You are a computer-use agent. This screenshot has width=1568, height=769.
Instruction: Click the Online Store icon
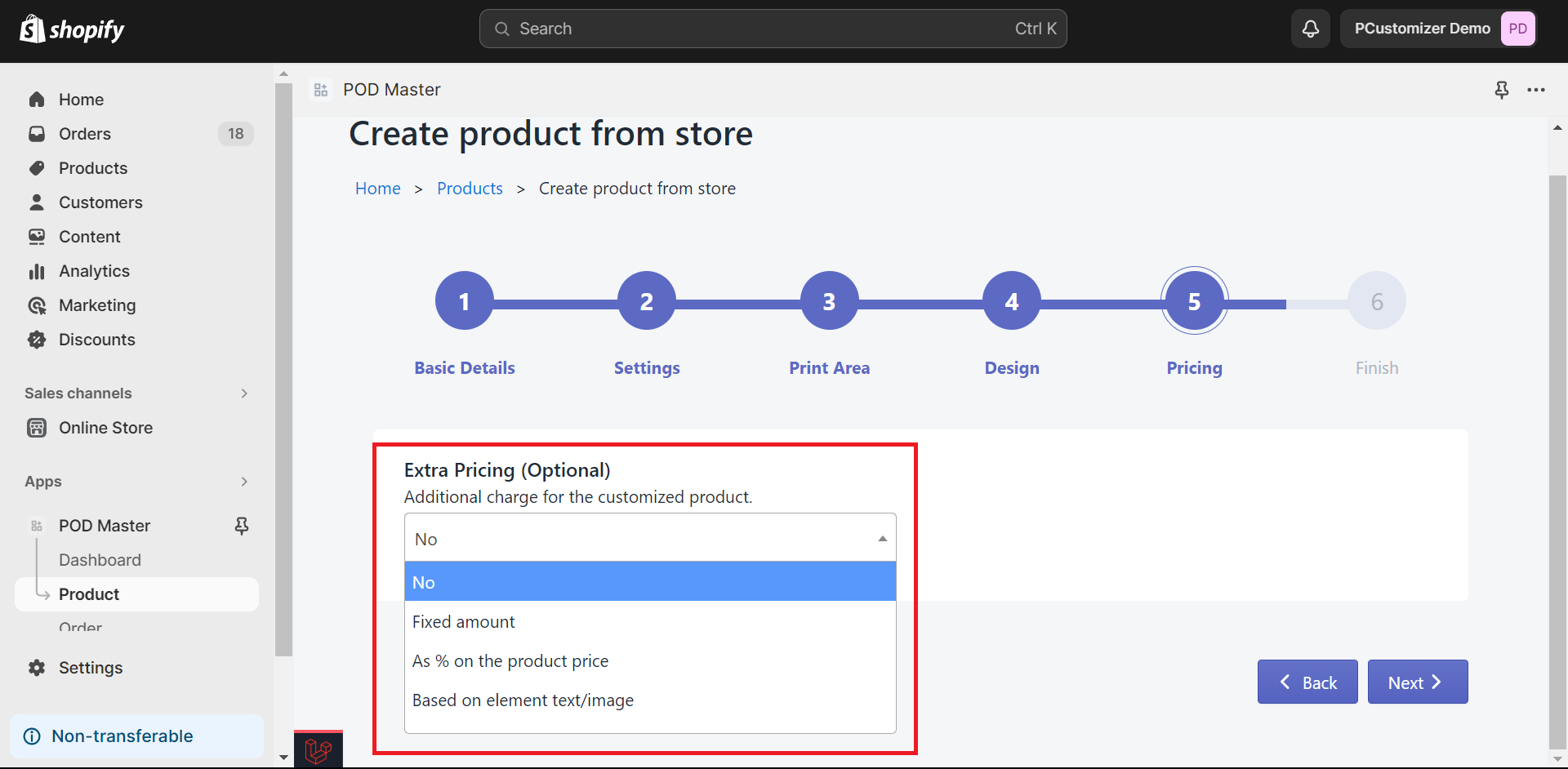[x=37, y=428]
